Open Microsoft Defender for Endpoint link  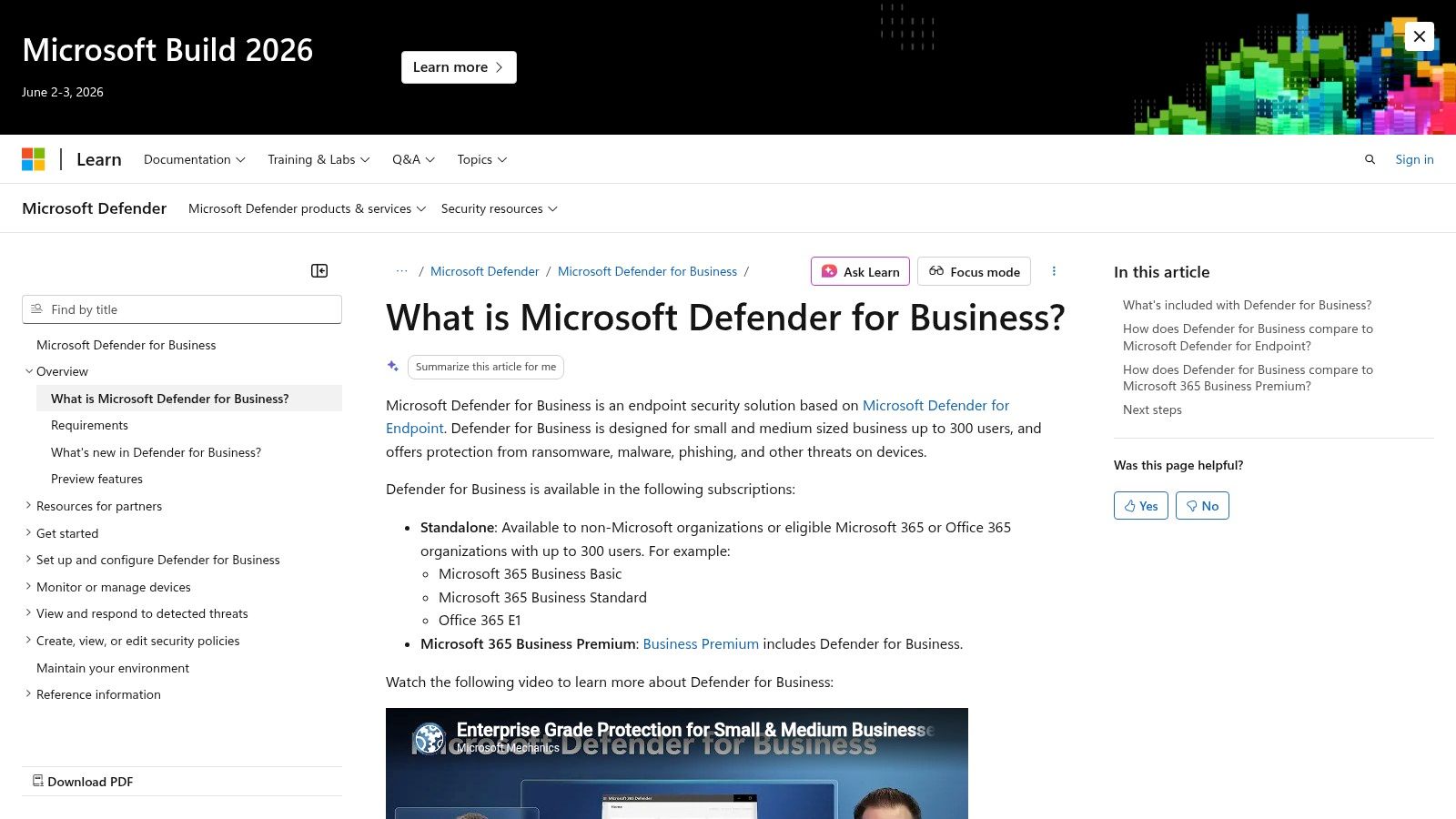point(935,405)
